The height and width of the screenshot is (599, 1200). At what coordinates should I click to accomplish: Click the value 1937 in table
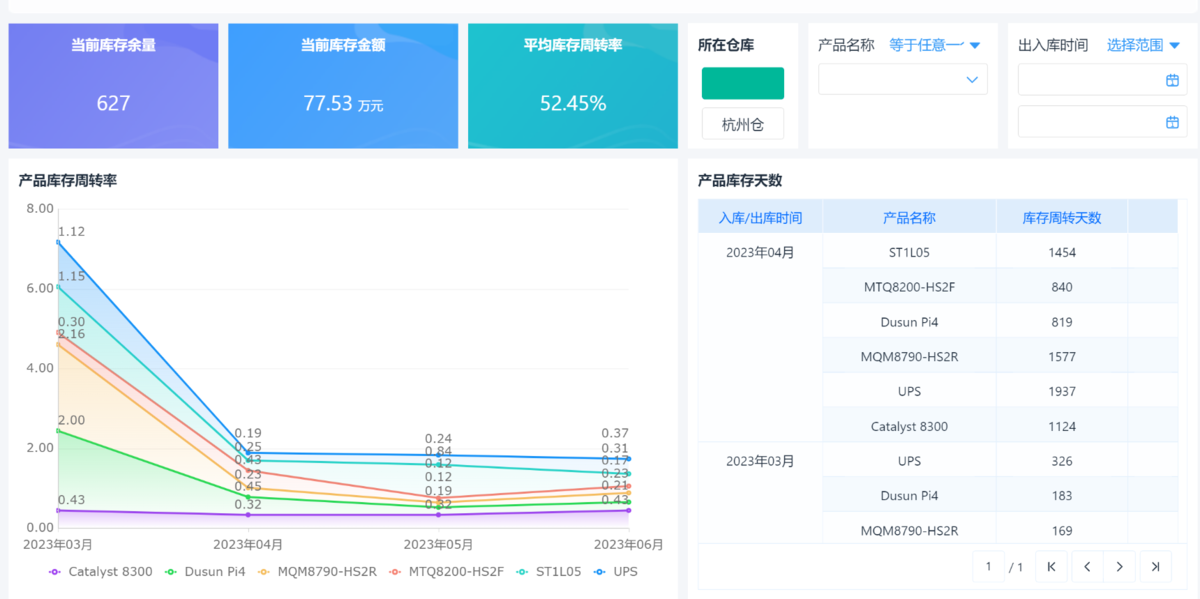1062,391
